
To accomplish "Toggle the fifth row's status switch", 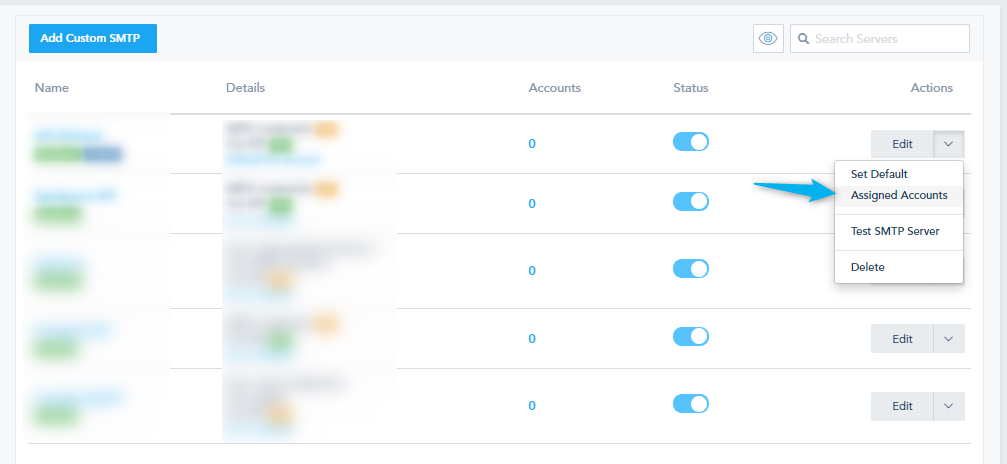I will [690, 404].
